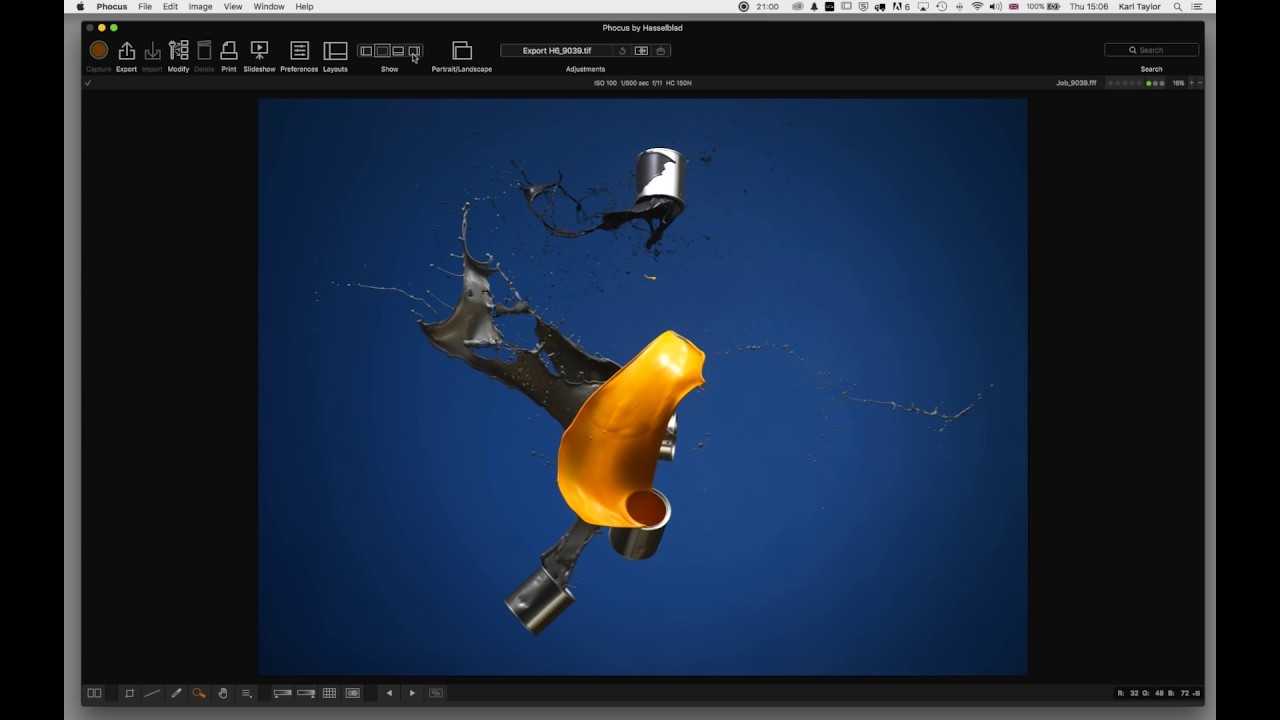Toggle shadow exposure warning icon
The width and height of the screenshot is (1280, 720).
point(283,693)
